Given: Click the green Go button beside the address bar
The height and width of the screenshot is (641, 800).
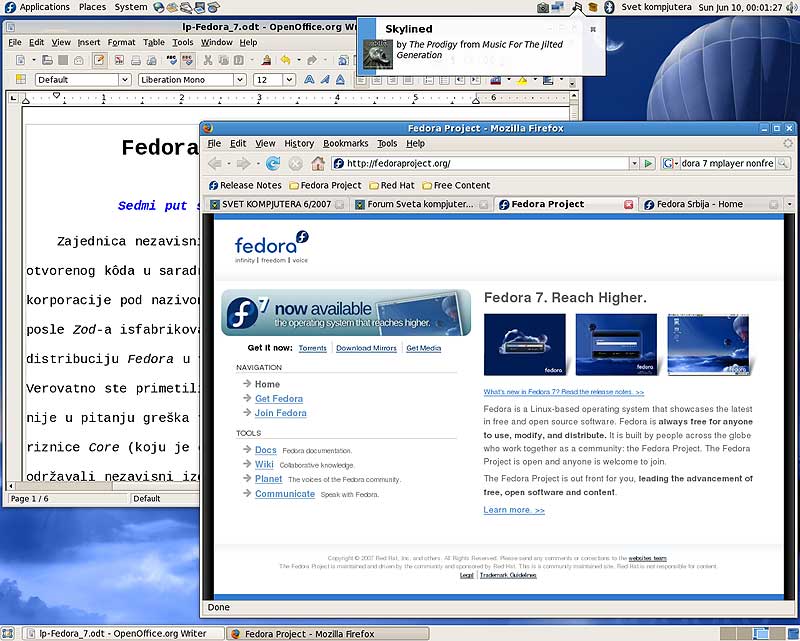Looking at the screenshot, I should (x=648, y=163).
